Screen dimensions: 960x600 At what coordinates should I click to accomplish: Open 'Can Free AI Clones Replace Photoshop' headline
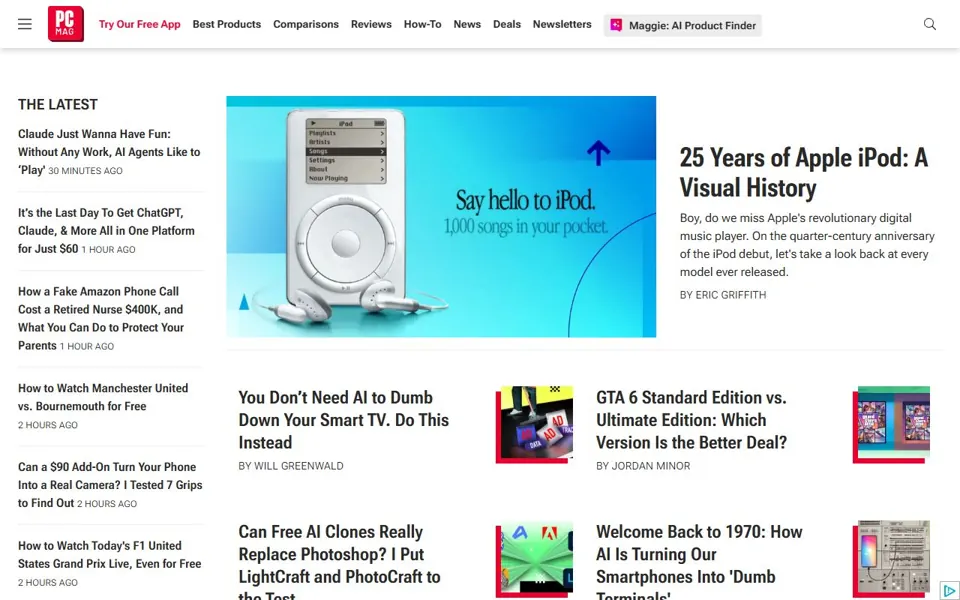click(339, 562)
